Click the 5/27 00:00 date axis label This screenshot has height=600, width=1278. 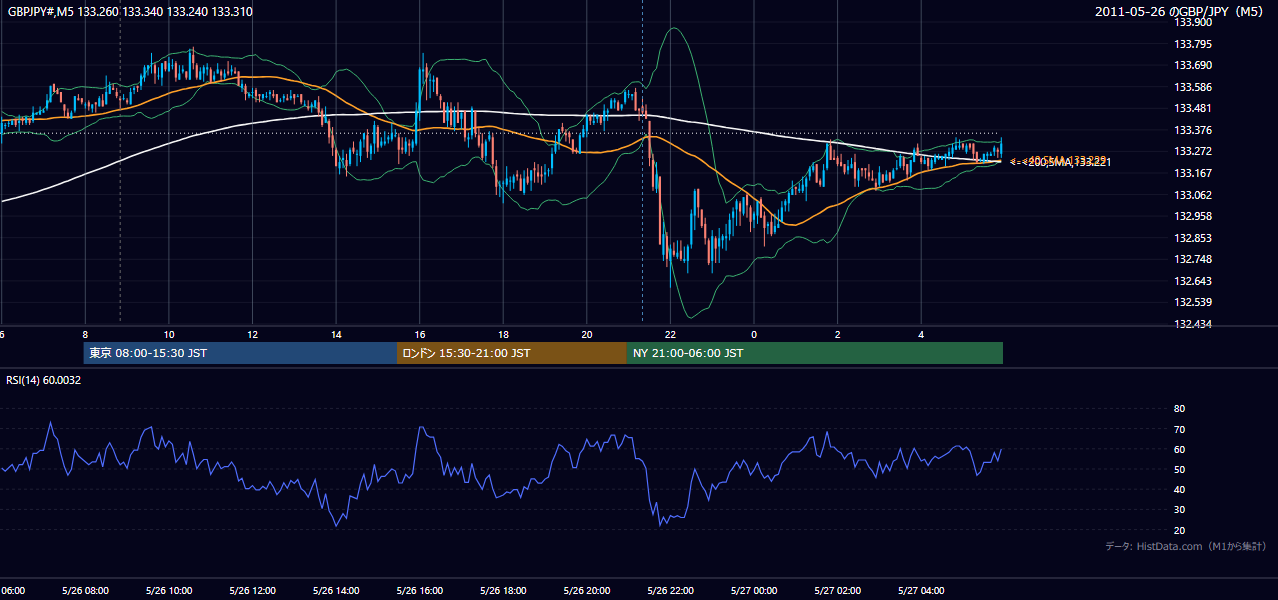pyautogui.click(x=754, y=590)
